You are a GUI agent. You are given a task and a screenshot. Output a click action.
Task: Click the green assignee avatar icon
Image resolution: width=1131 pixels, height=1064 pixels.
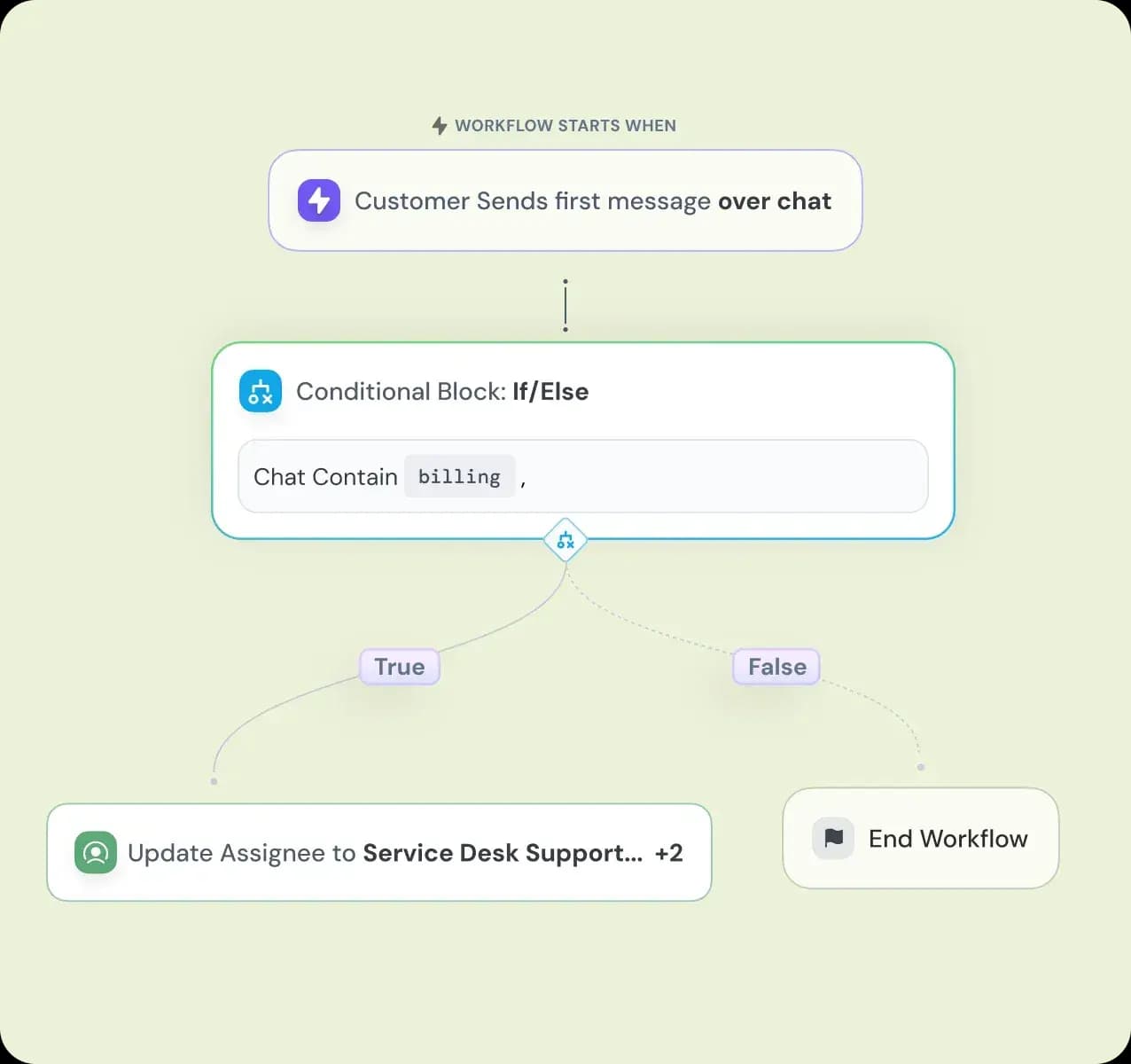click(95, 852)
